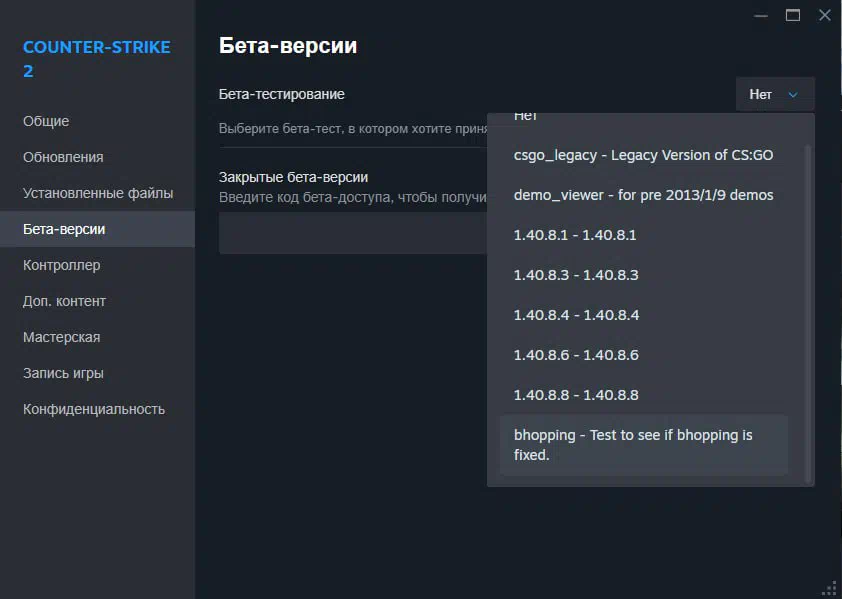Go to Установленные файлы section

tap(98, 193)
